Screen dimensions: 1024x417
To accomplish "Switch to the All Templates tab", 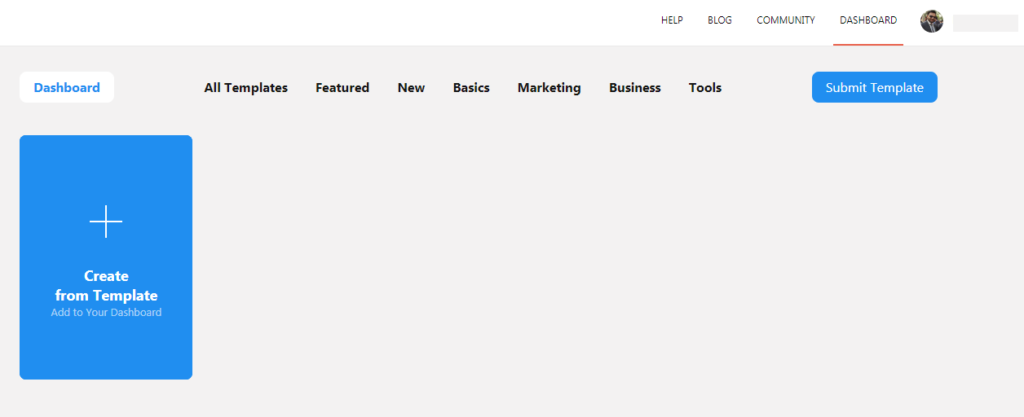I will 245,88.
